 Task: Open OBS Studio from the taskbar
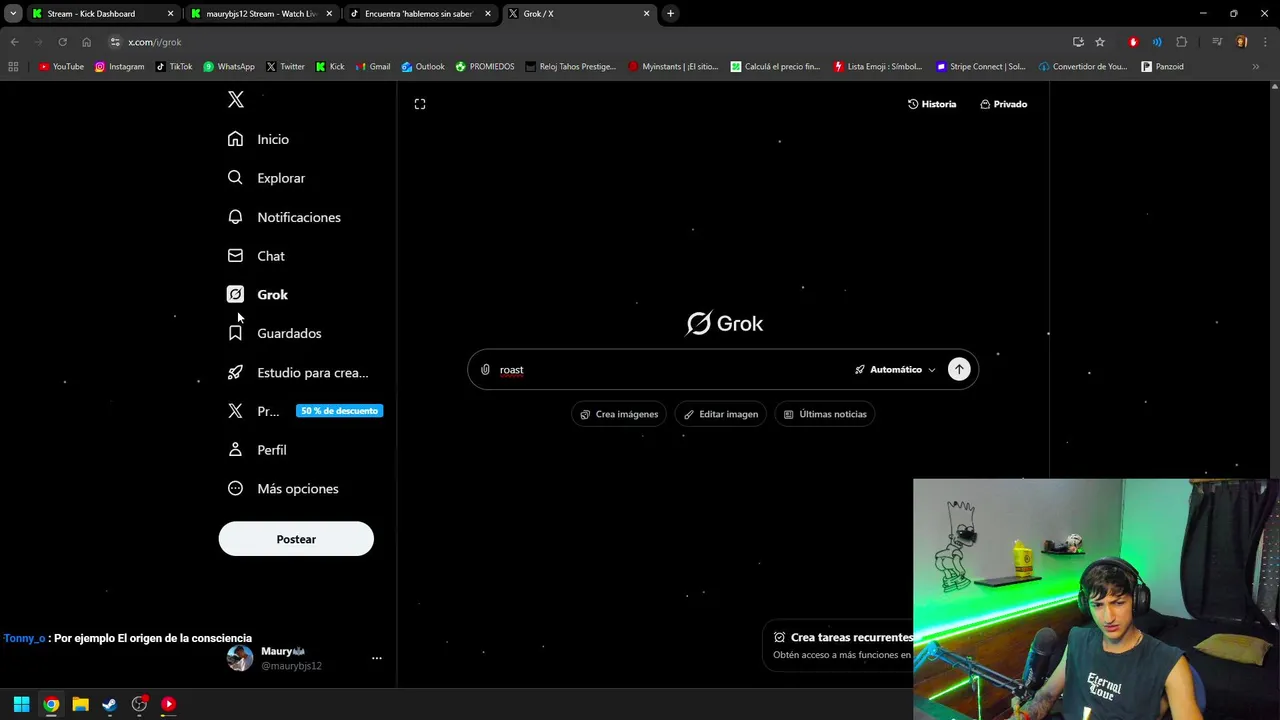pyautogui.click(x=139, y=704)
